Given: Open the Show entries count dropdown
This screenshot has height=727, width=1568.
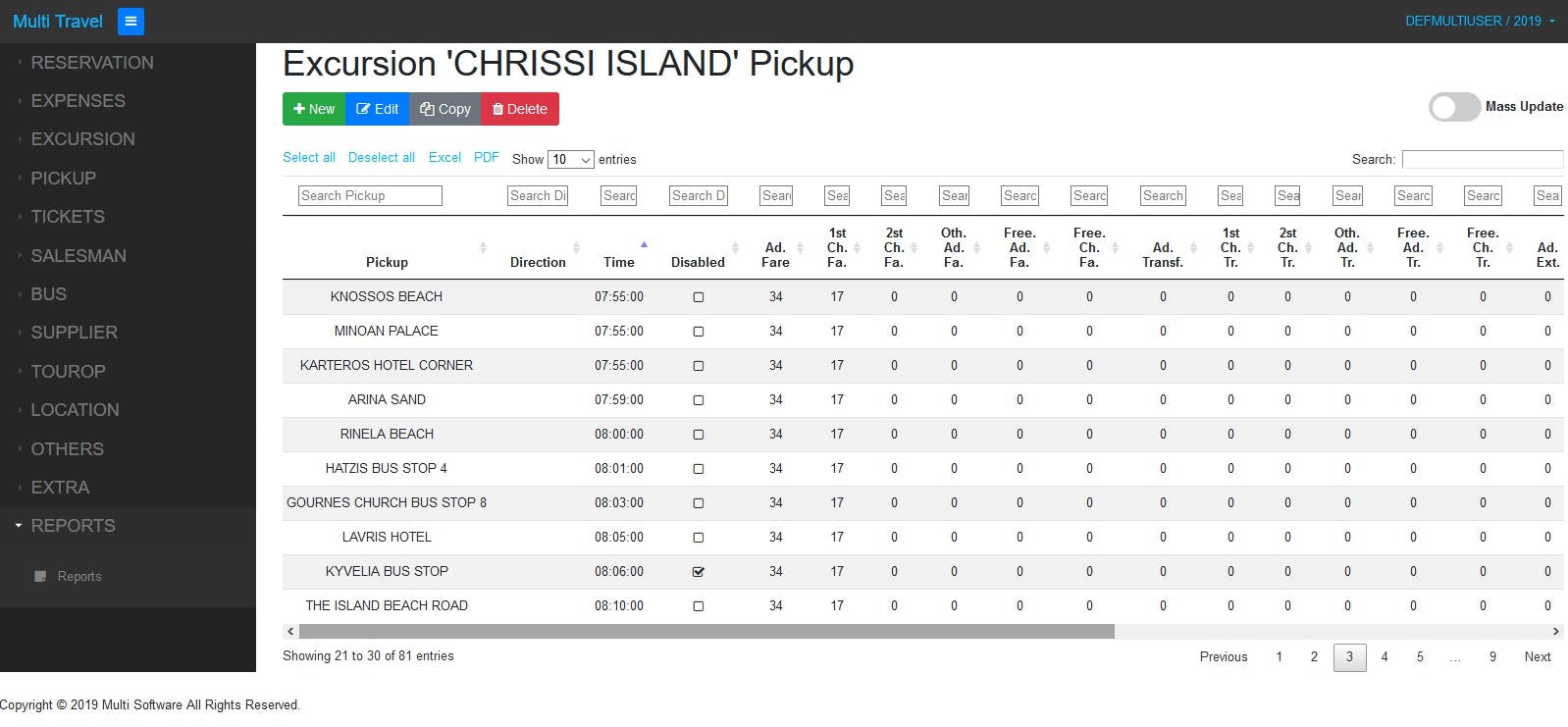Looking at the screenshot, I should click(570, 160).
